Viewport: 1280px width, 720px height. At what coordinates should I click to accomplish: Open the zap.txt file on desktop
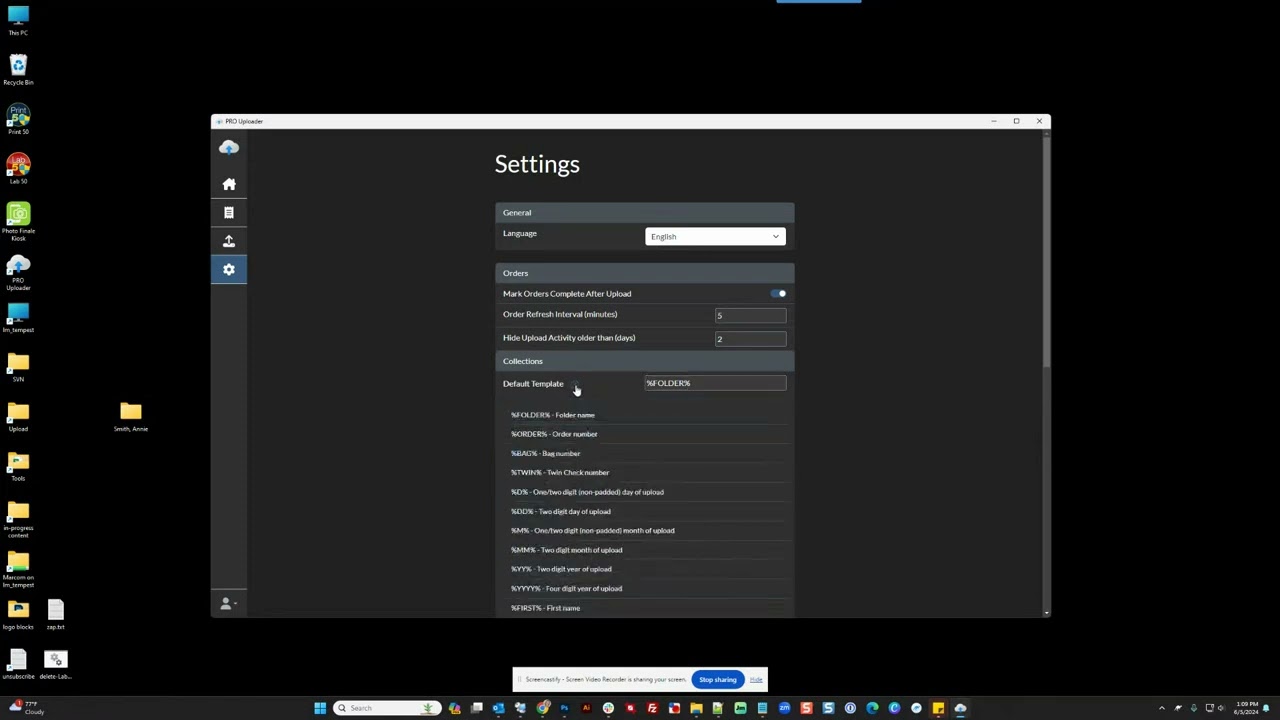tap(56, 614)
